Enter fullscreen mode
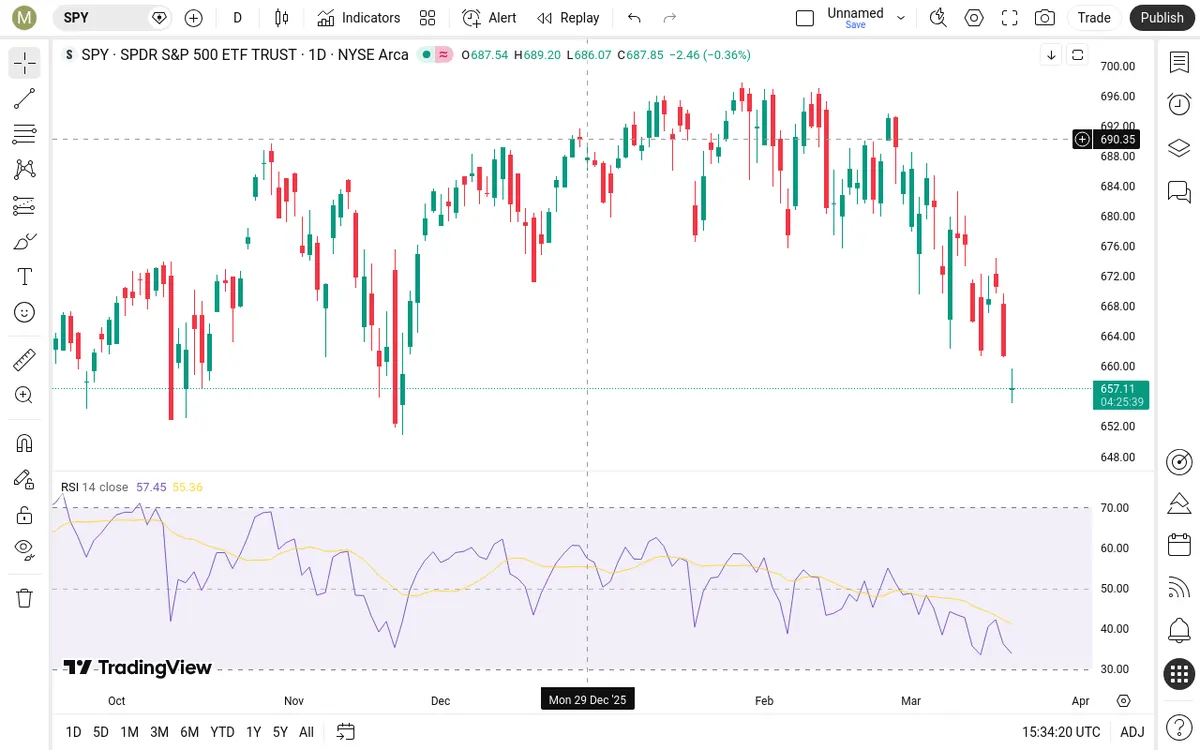Viewport: 1200px width, 750px height. pos(1010,17)
